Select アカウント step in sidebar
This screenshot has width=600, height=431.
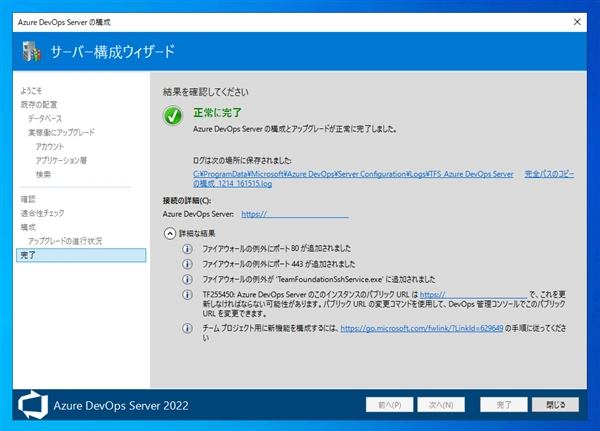50,146
